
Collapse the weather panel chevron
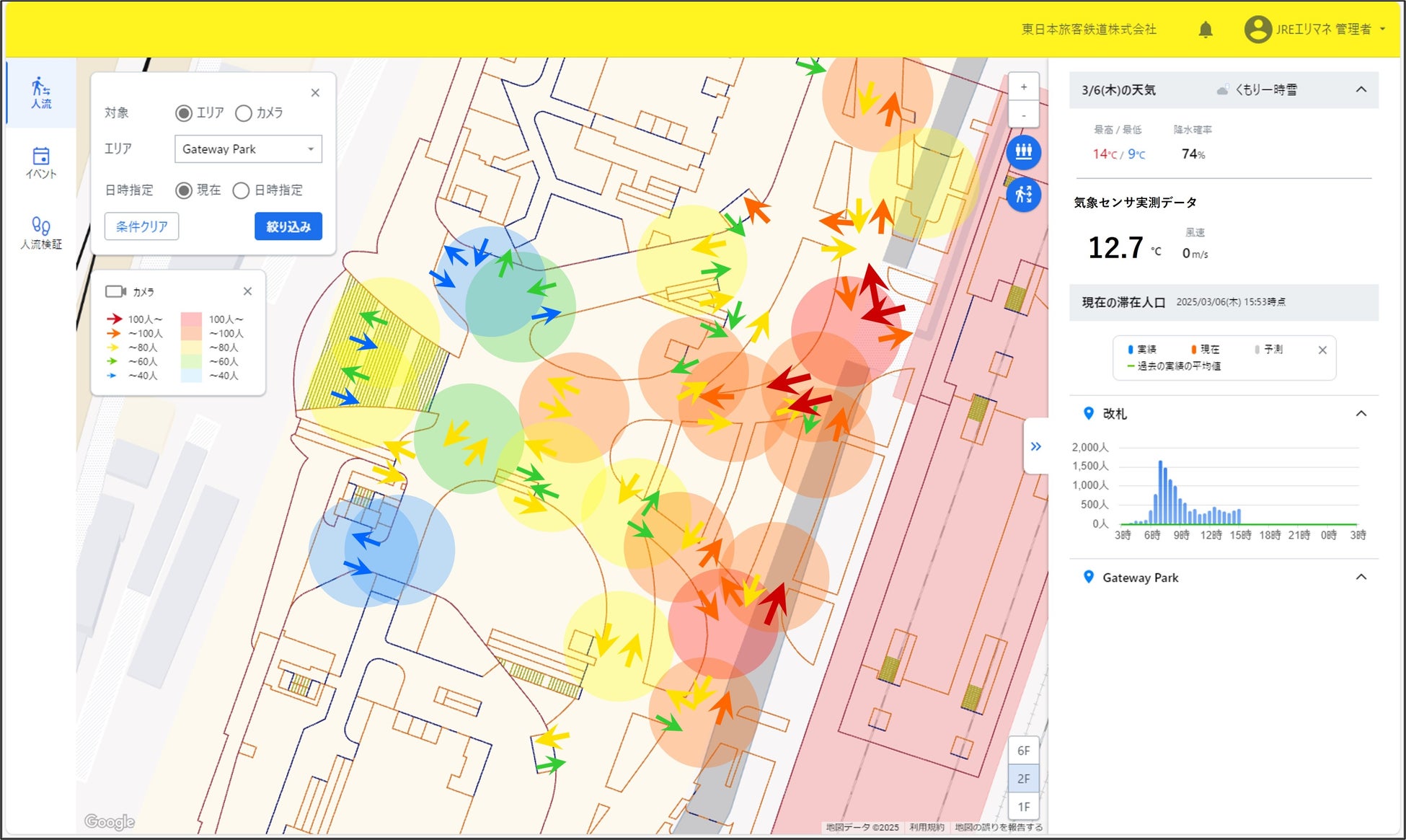1361,90
